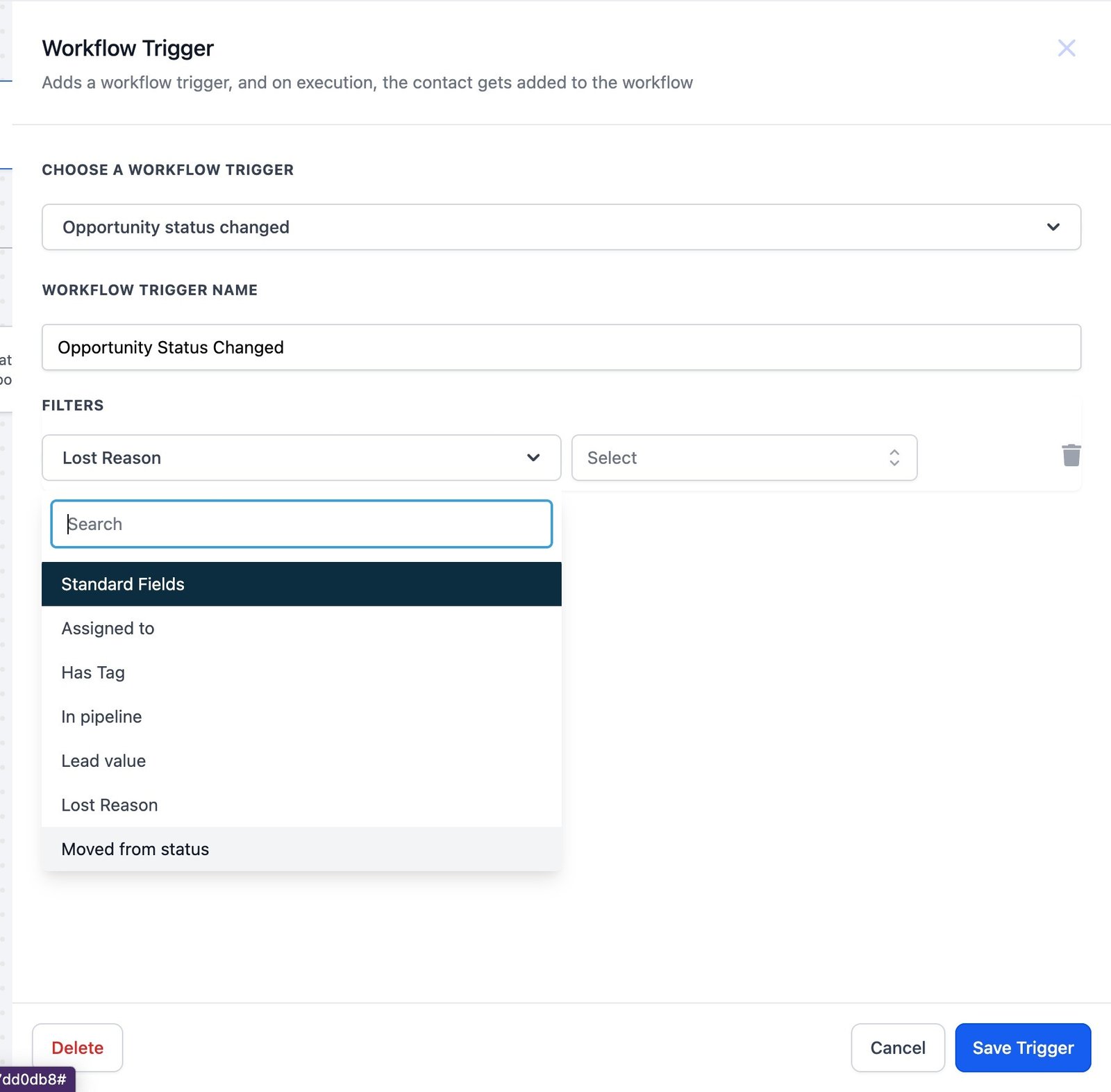Viewport: 1111px width, 1092px height.
Task: Open the Select value dropdown
Action: click(x=743, y=458)
